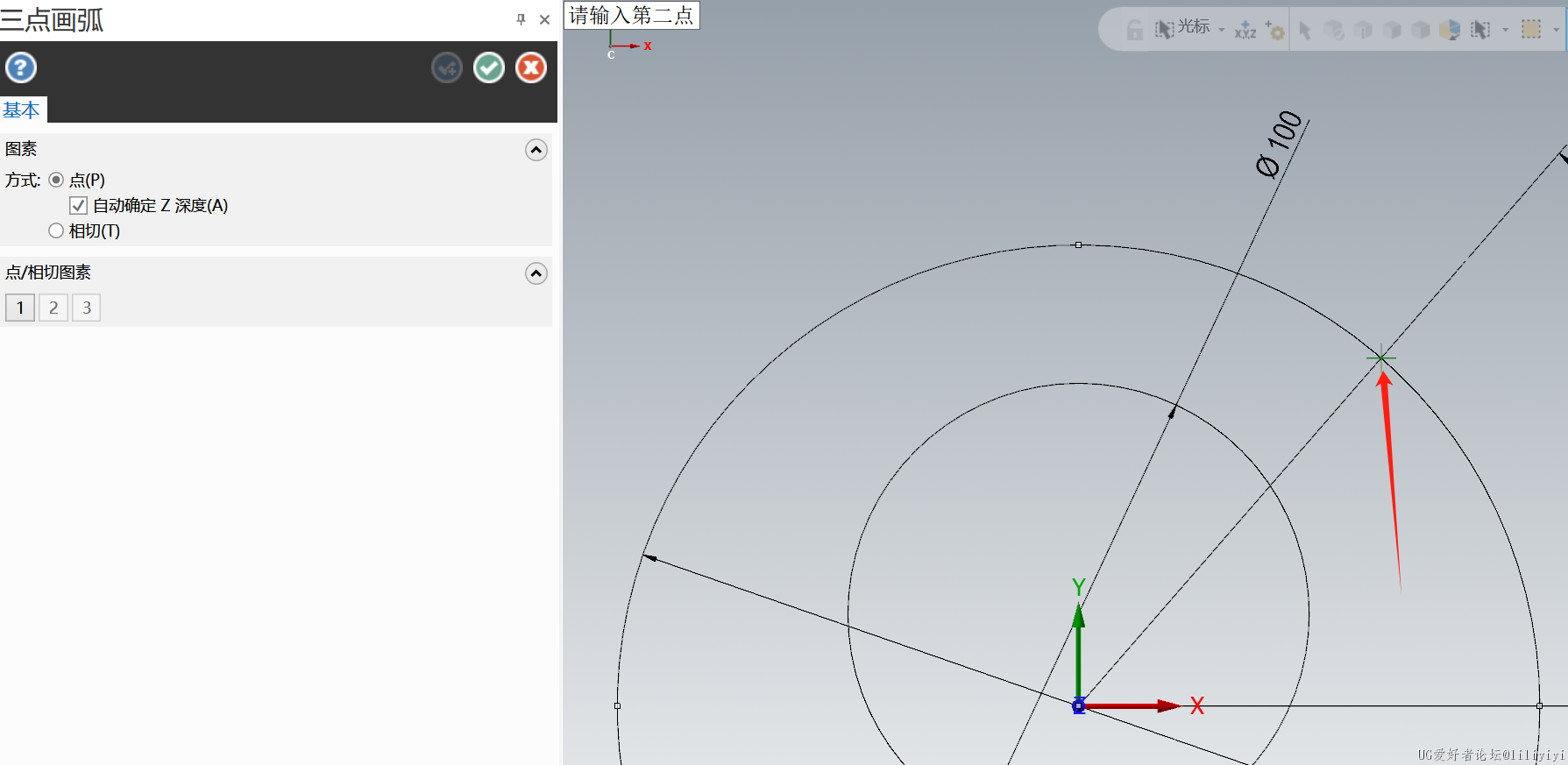Pin the 三点画弧 panel

click(521, 19)
